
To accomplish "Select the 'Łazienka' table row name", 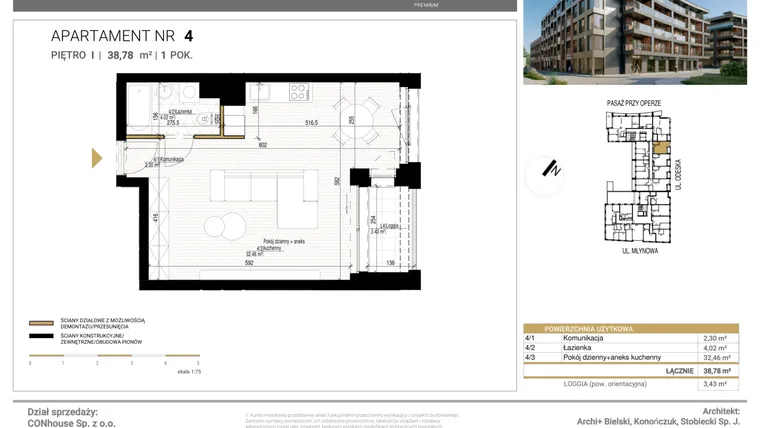I will (577, 348).
